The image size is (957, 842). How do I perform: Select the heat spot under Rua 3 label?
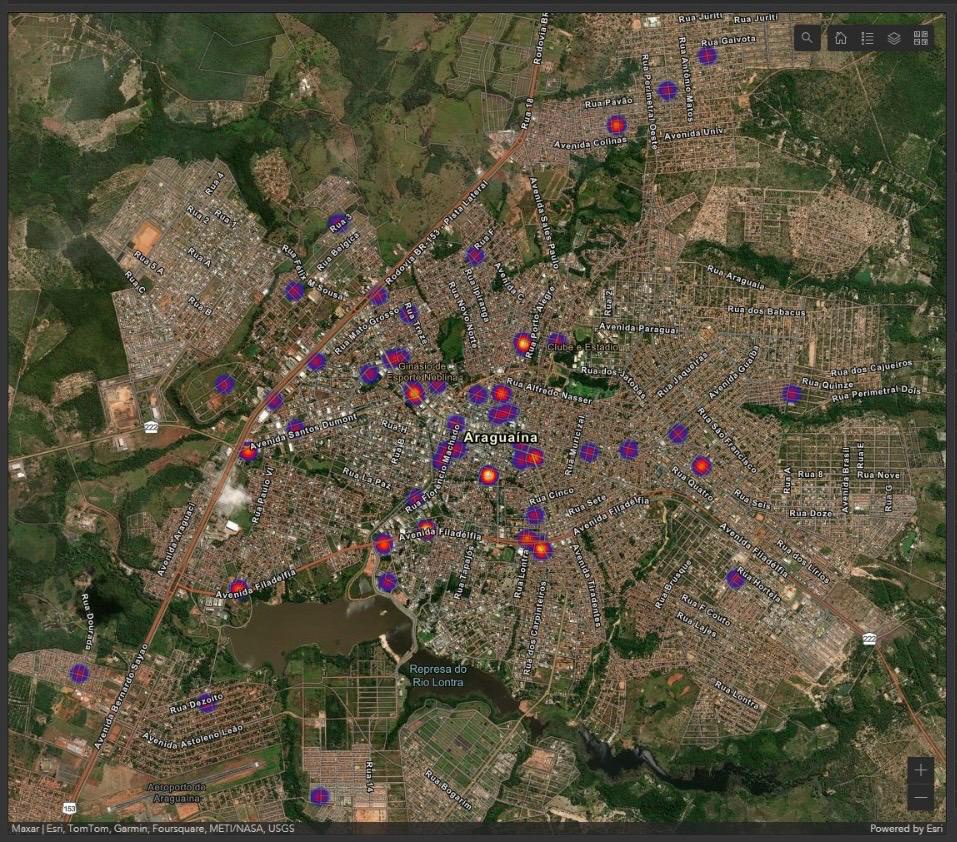click(337, 223)
